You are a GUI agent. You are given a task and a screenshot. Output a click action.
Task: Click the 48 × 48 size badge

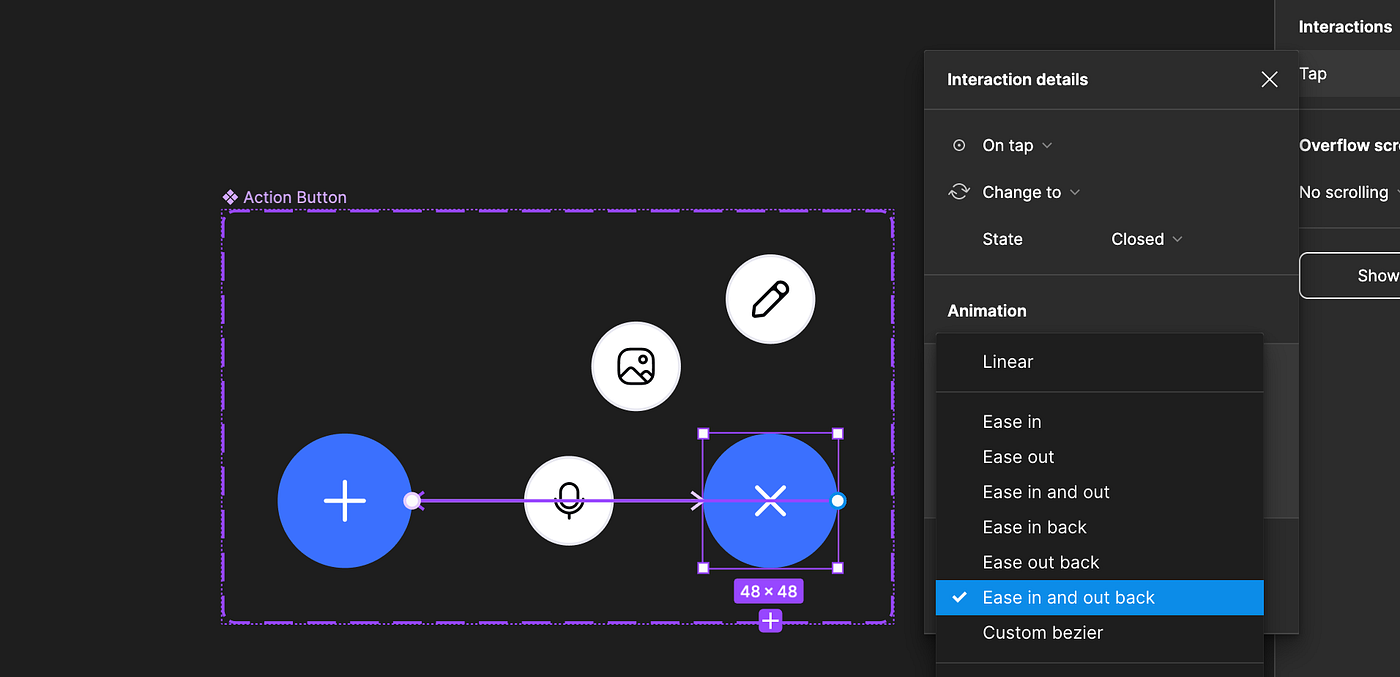(x=770, y=591)
